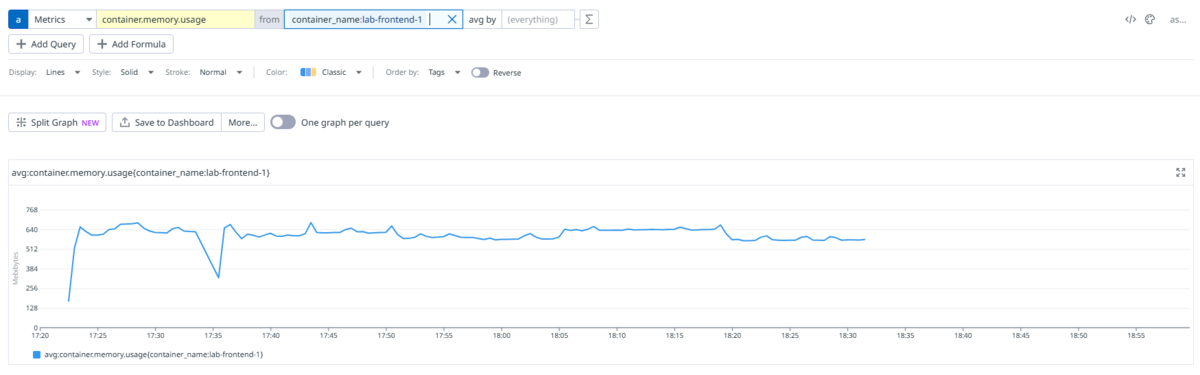Click the (everything) group-by field
This screenshot has height=375, width=1200.
[x=537, y=19]
